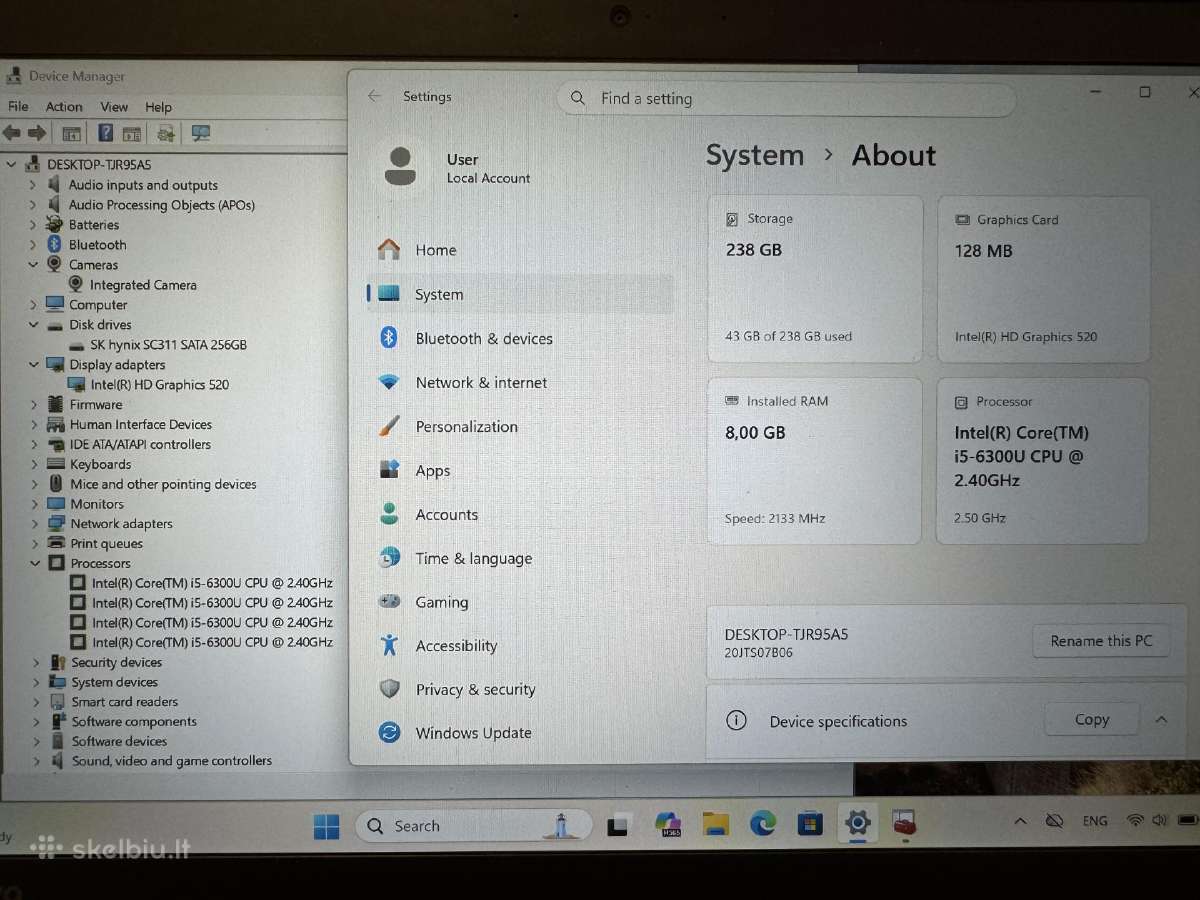Go back using the Settings back arrow
The image size is (1200, 900).
(x=374, y=96)
